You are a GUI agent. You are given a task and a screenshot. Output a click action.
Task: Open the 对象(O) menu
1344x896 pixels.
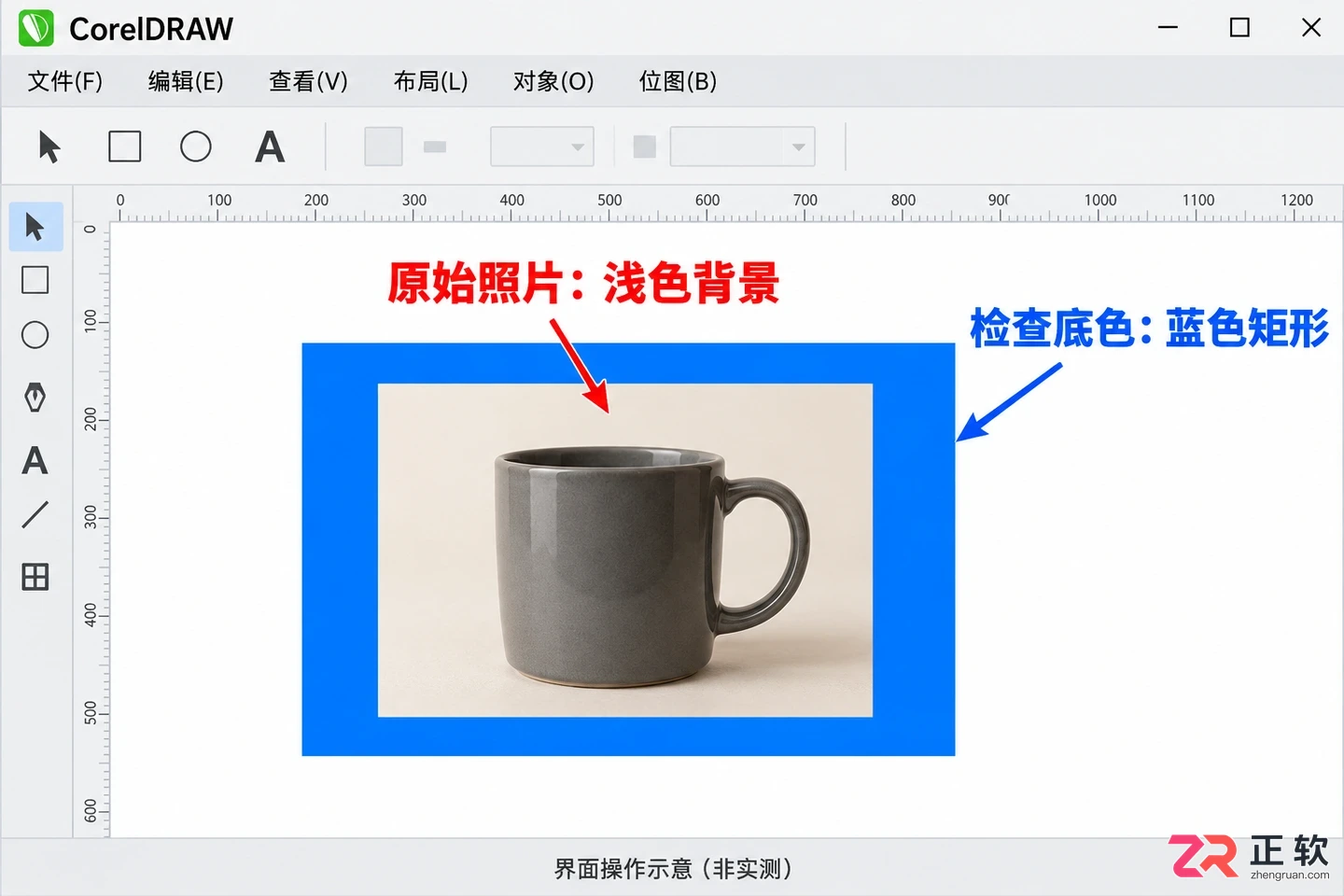pos(553,82)
